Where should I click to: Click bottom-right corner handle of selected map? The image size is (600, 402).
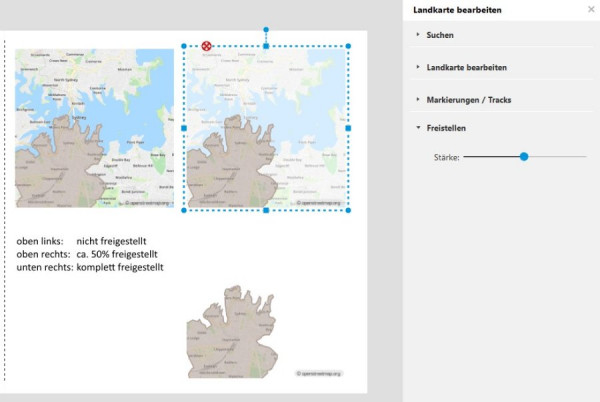tap(348, 210)
